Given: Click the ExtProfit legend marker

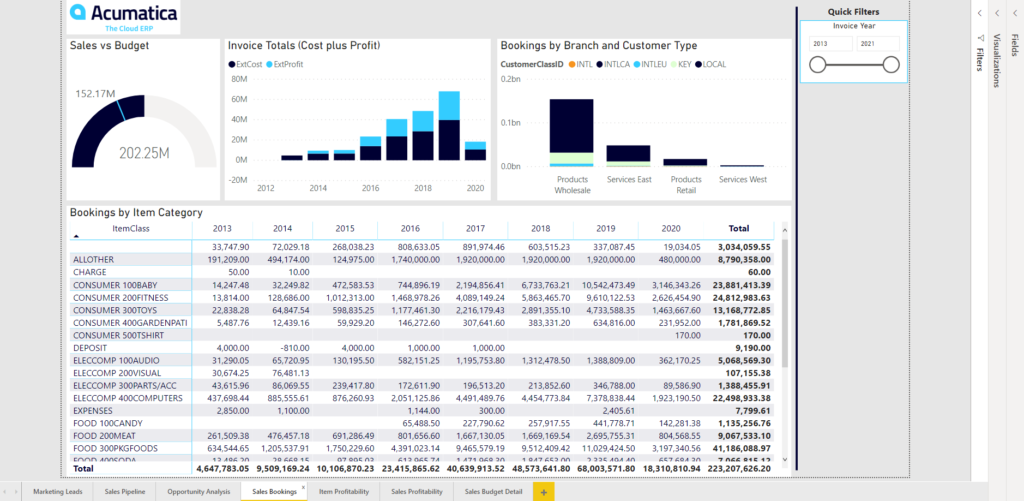Looking at the screenshot, I should click(270, 64).
